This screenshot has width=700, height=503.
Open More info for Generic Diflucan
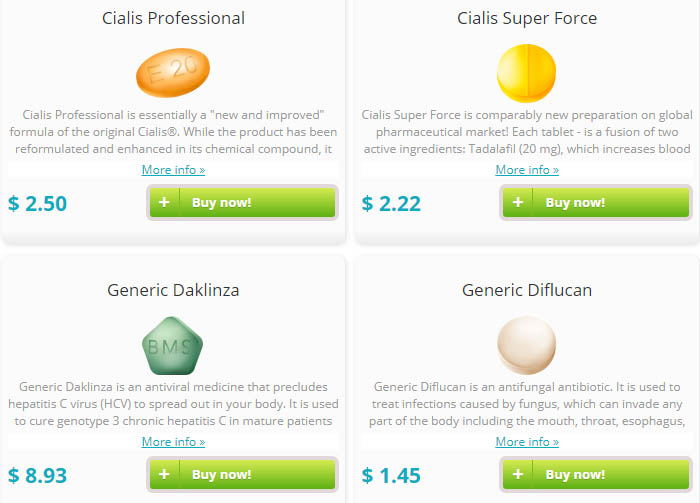click(527, 442)
